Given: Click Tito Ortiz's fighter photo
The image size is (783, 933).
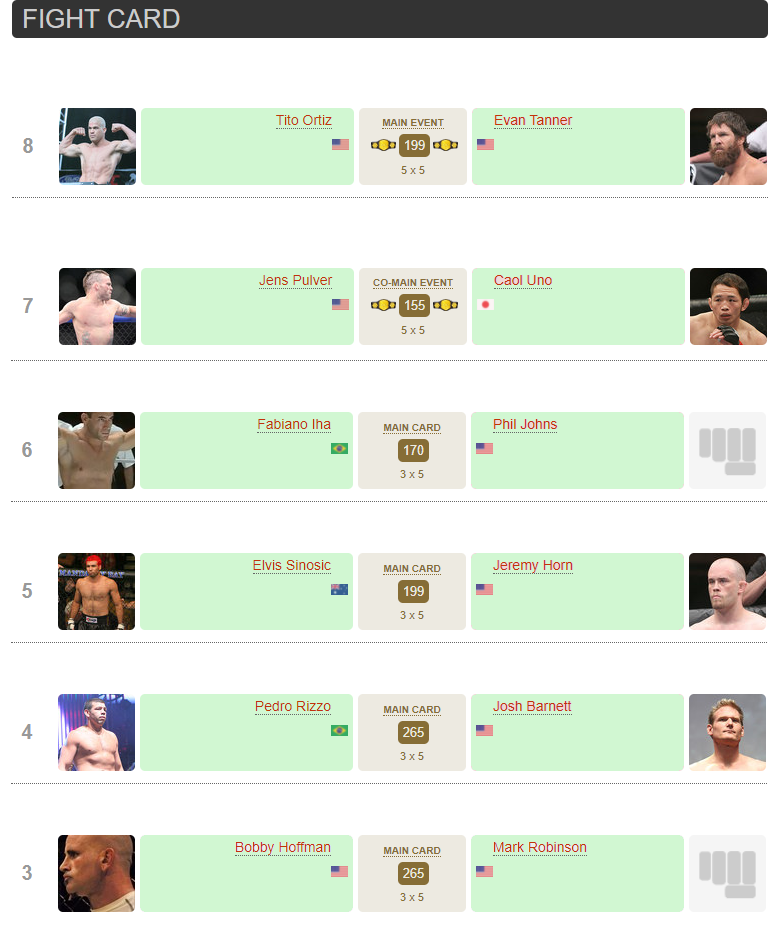Looking at the screenshot, I should 97,146.
